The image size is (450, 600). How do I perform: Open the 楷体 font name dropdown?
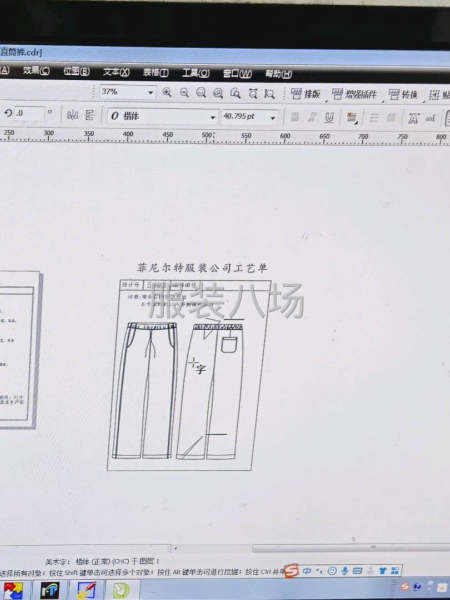[x=213, y=117]
